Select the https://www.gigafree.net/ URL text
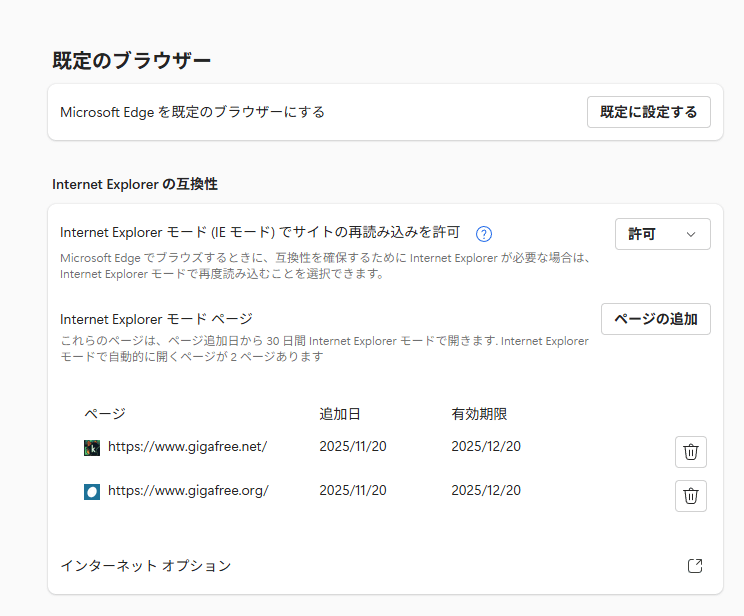Viewport: 744px width, 616px height. tap(187, 447)
